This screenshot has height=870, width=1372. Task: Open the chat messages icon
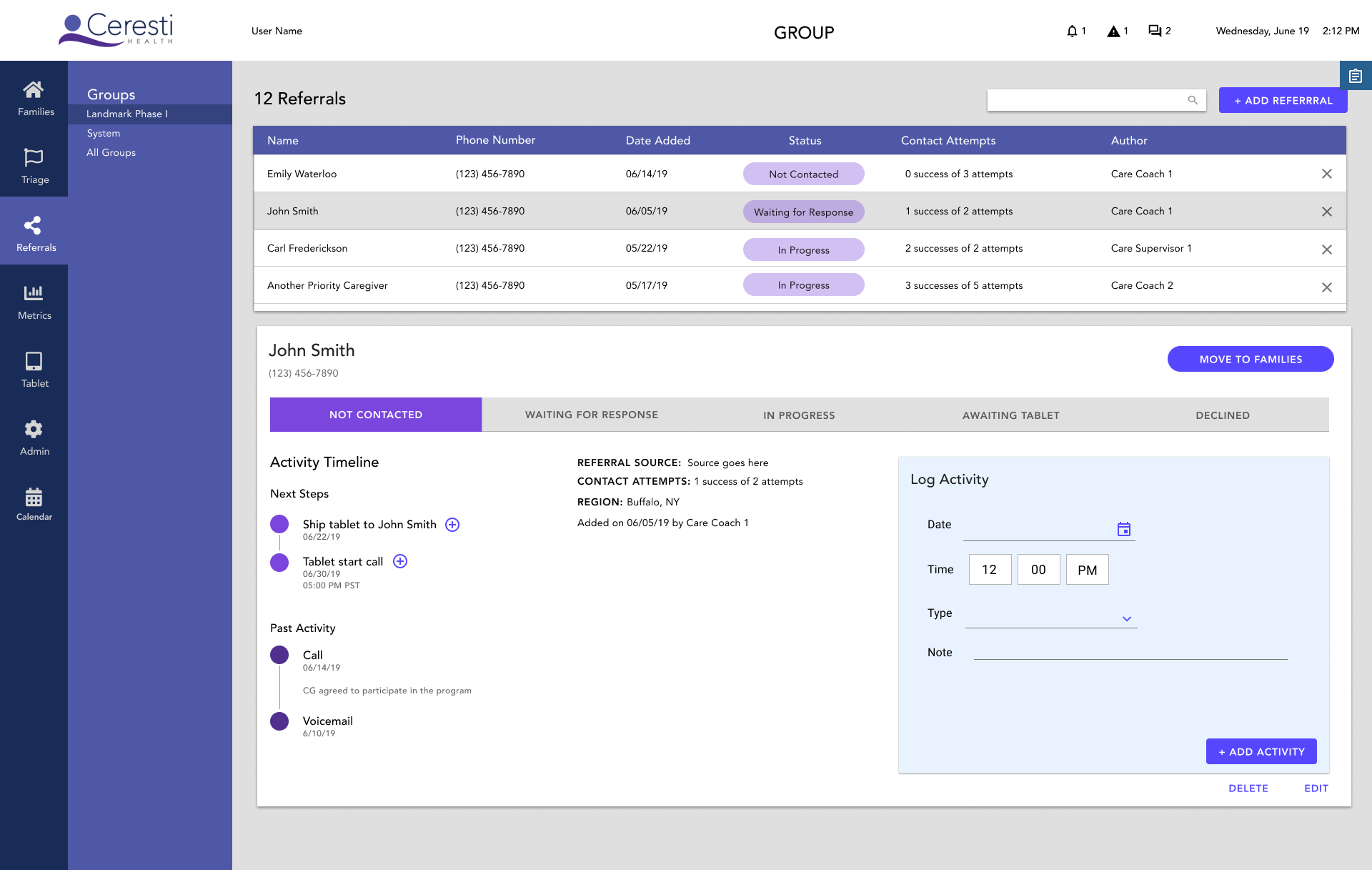(x=1155, y=31)
